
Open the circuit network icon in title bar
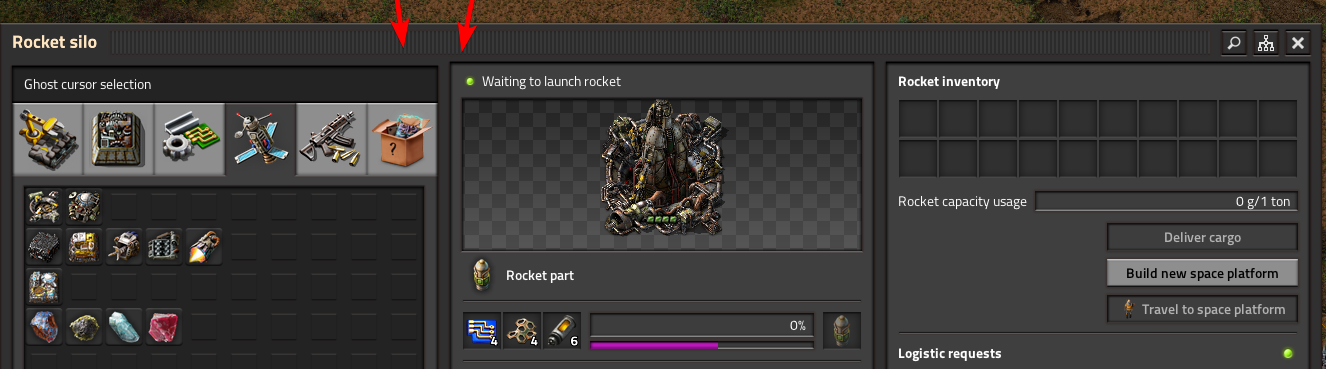click(1266, 43)
